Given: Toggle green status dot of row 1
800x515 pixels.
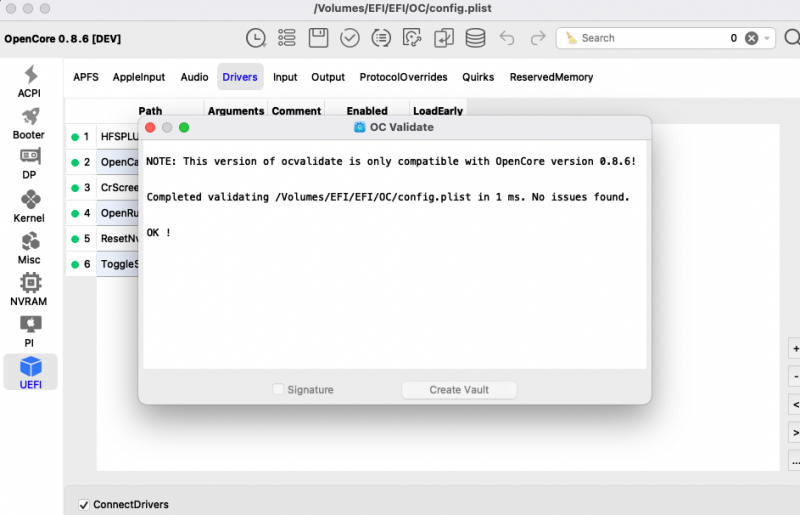Looking at the screenshot, I should (x=75, y=137).
